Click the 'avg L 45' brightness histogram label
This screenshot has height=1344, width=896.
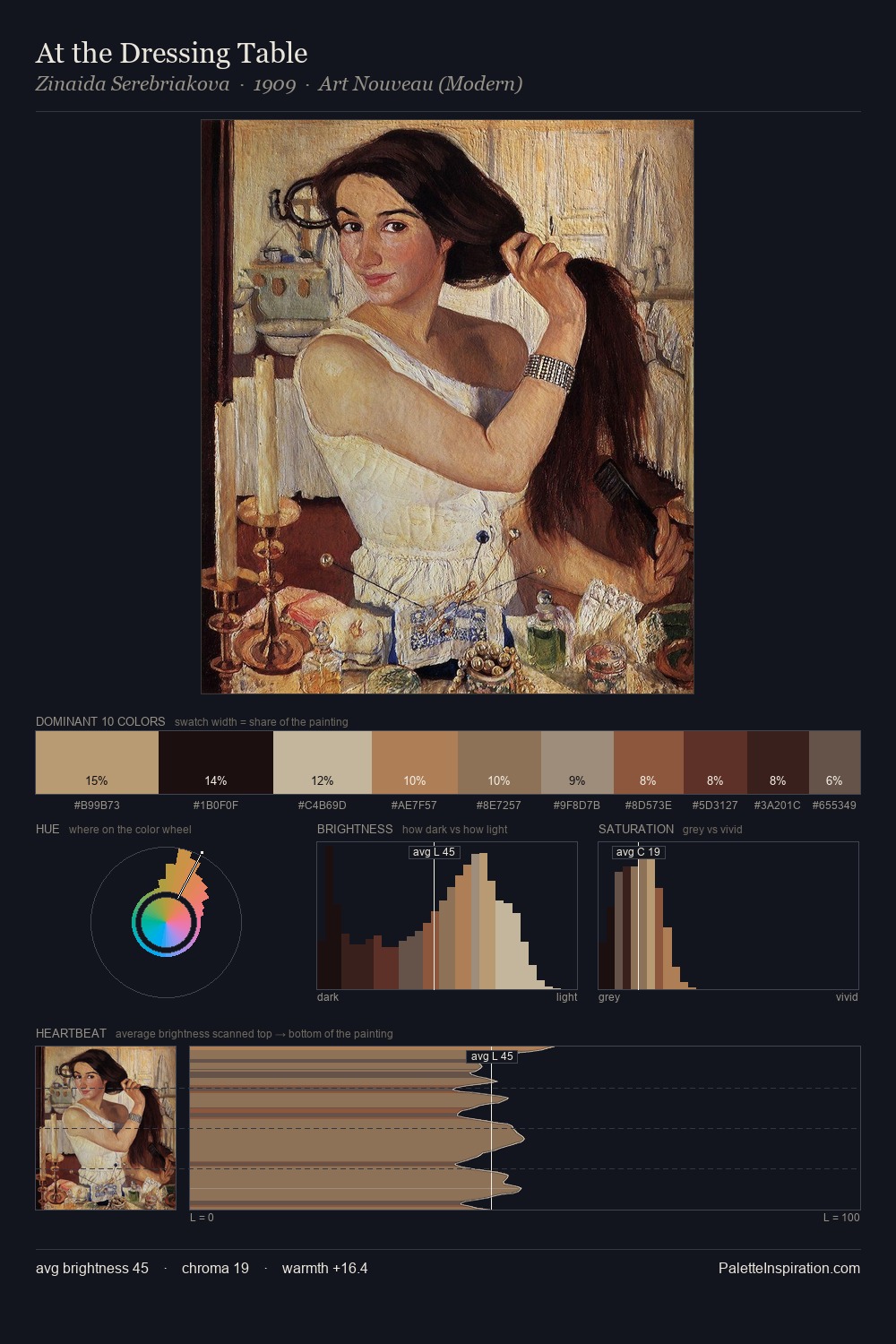point(434,852)
